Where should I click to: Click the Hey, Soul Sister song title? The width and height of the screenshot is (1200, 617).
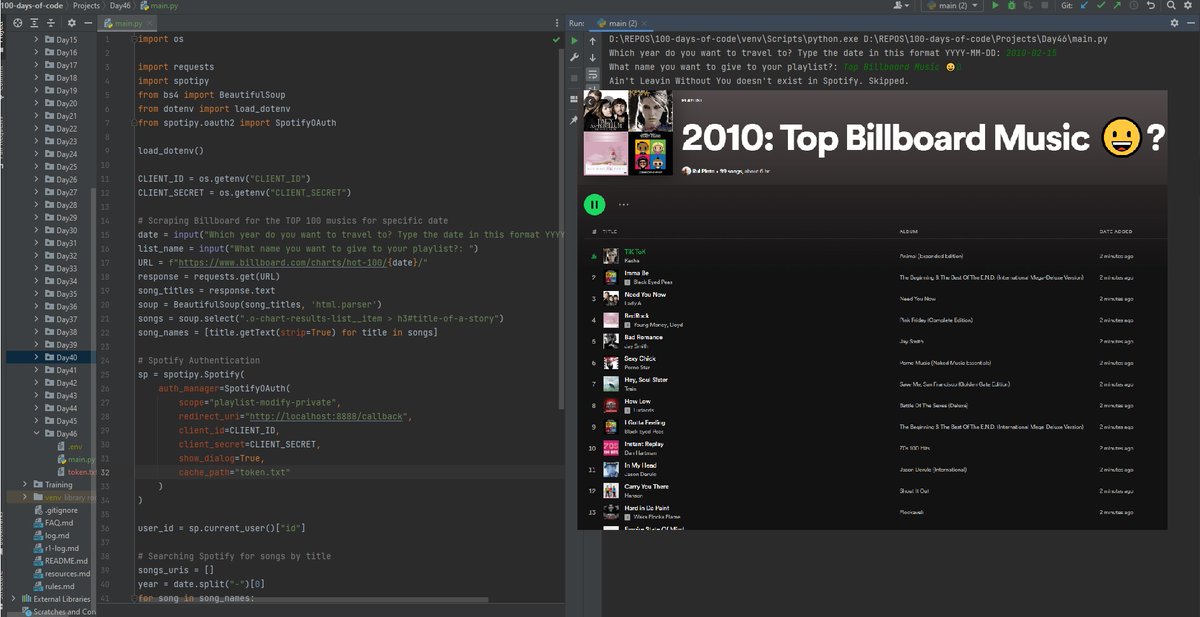[x=645, y=379]
